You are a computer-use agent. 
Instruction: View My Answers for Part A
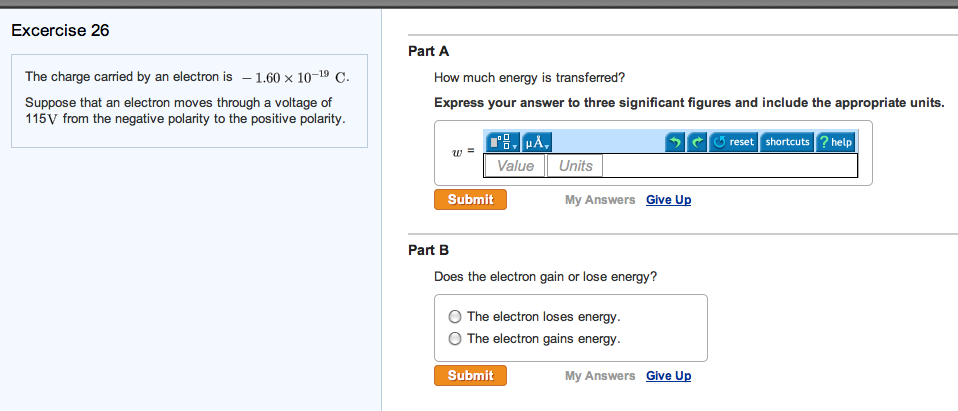pos(599,200)
